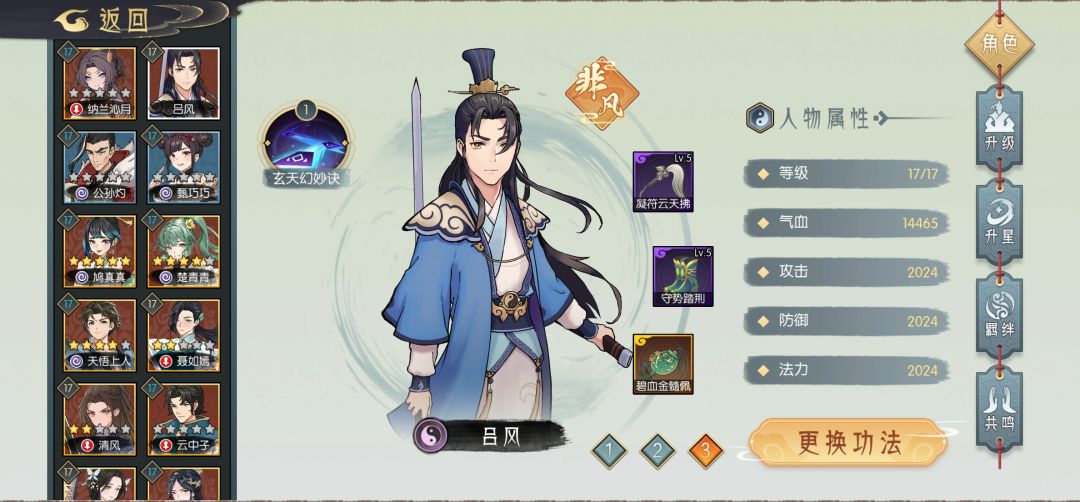Select the 凝符云天拂 weapon equipment icon

pyautogui.click(x=663, y=182)
